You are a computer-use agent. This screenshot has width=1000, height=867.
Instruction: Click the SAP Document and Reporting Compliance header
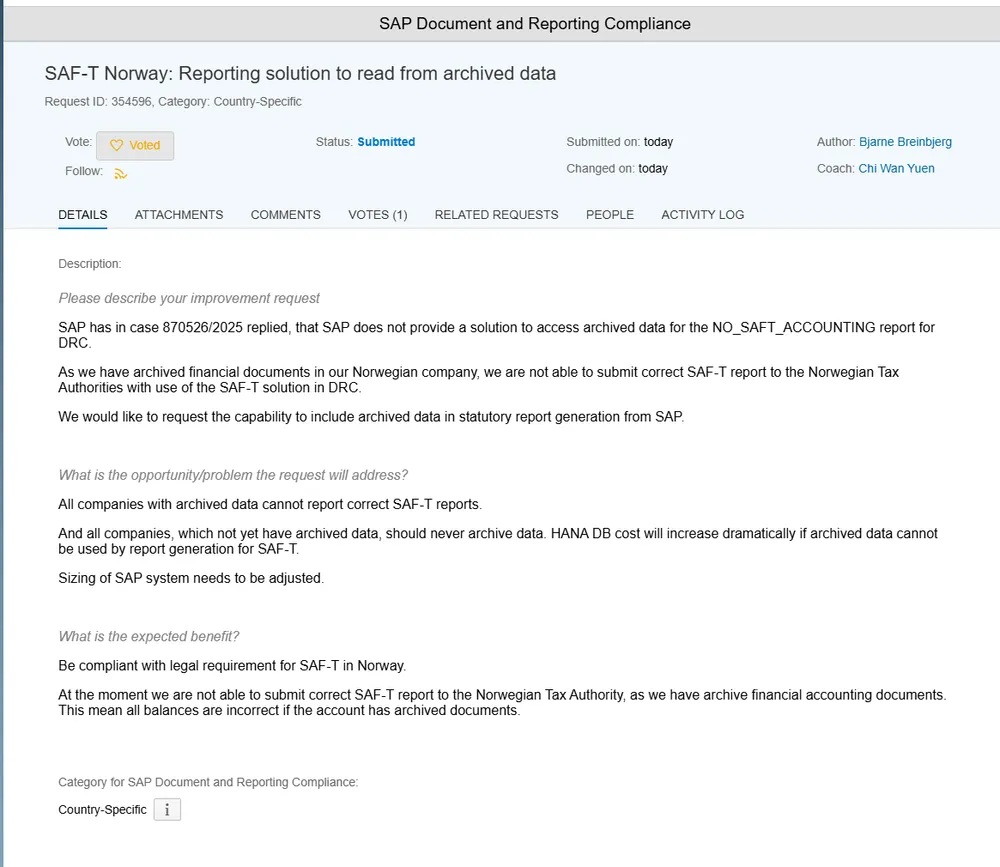pyautogui.click(x=534, y=23)
